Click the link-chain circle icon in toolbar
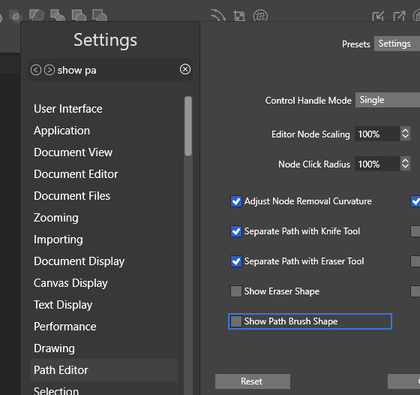 pos(260,16)
